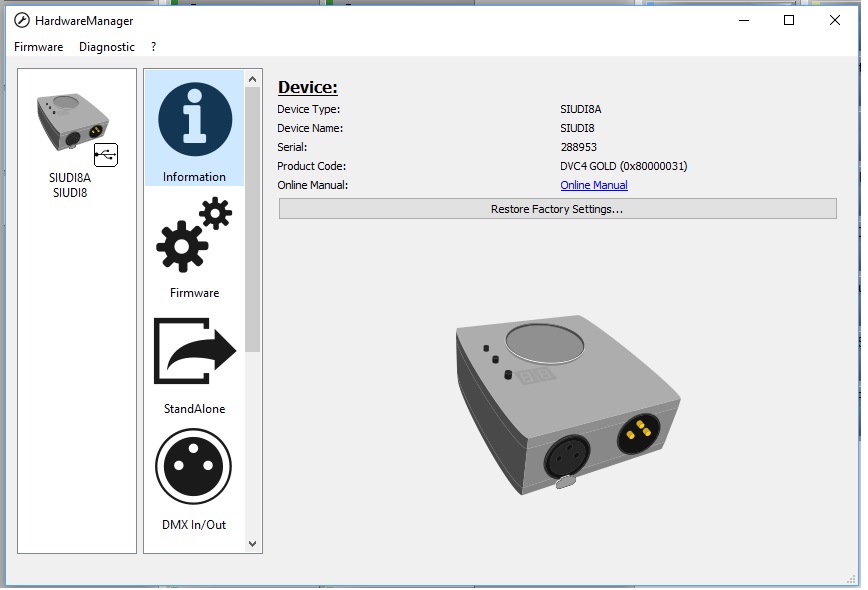Close the HardwareManager window
The image size is (868, 590).
pyautogui.click(x=835, y=20)
